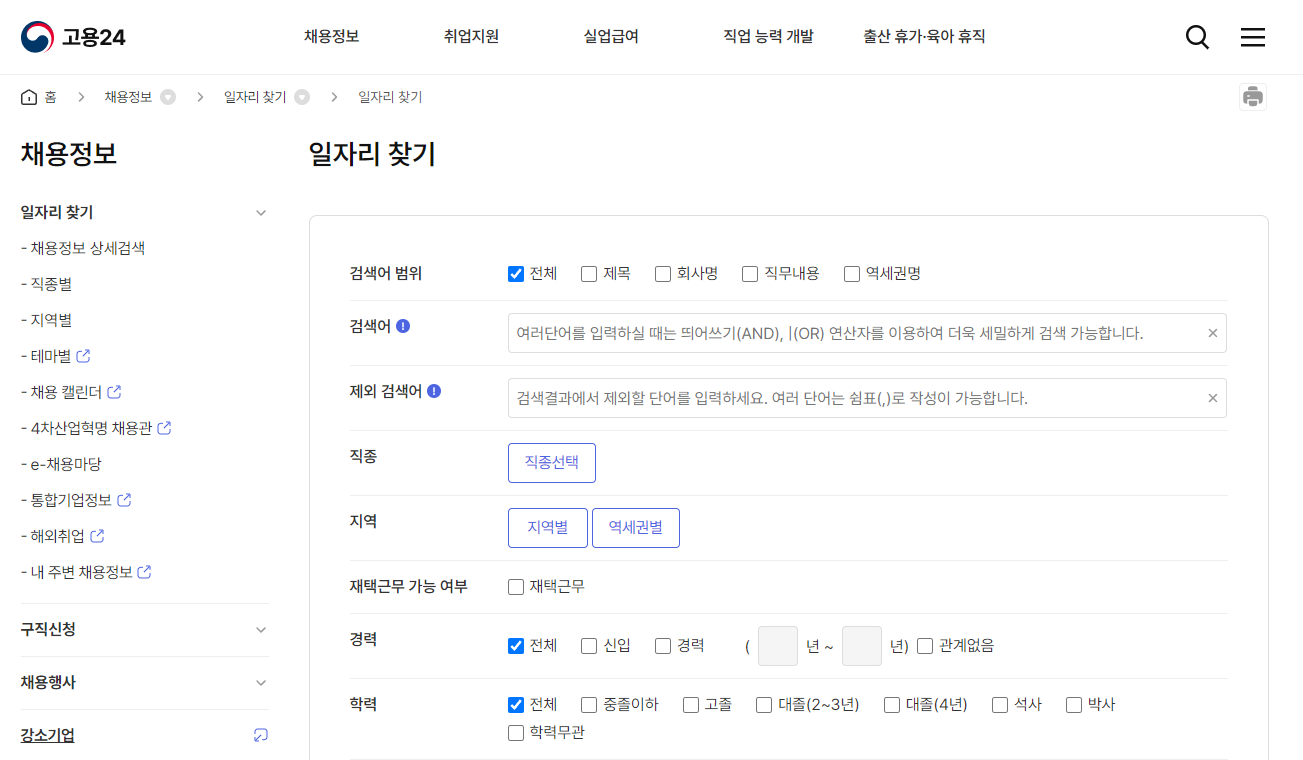Click the first 경력 year input box
The image size is (1303, 760).
pyautogui.click(x=778, y=646)
